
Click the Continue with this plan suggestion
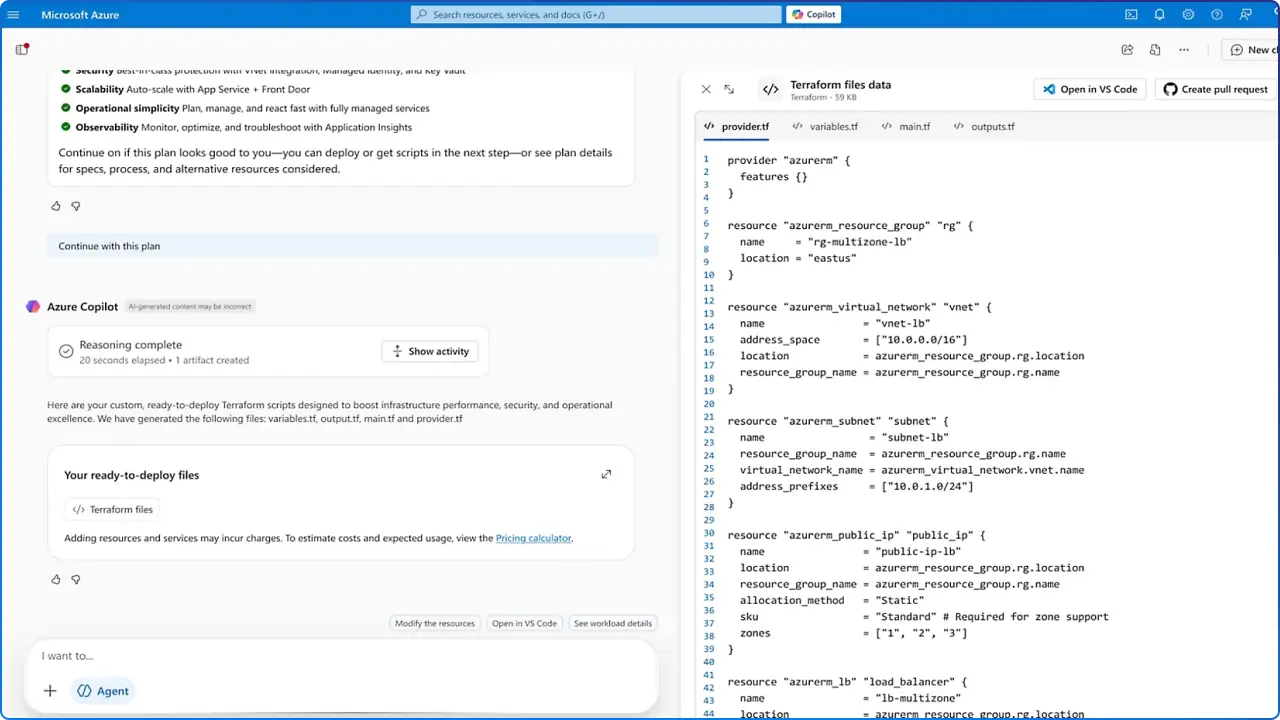[x=109, y=245]
